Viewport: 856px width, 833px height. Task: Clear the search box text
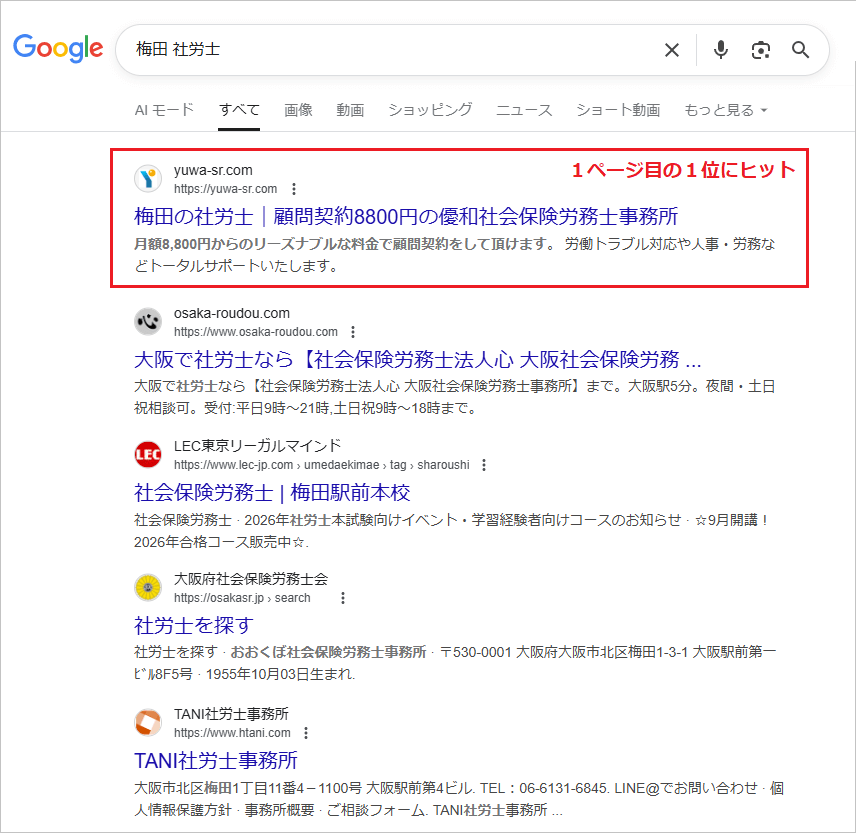[x=672, y=50]
